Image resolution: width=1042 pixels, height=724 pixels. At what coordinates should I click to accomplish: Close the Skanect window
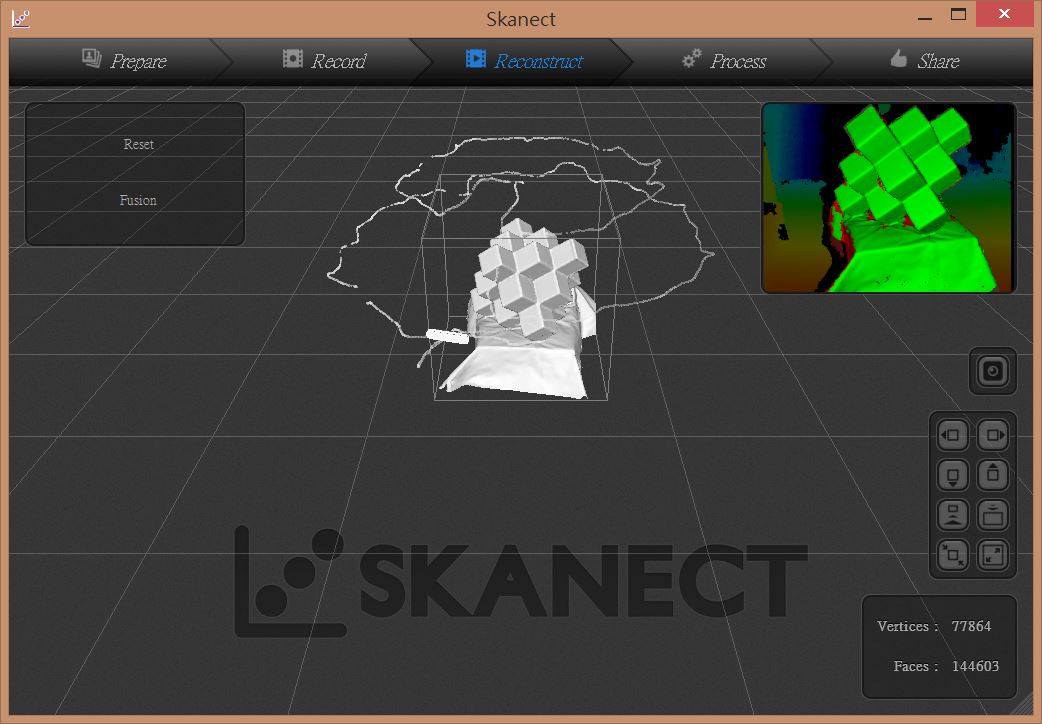[x=1004, y=14]
